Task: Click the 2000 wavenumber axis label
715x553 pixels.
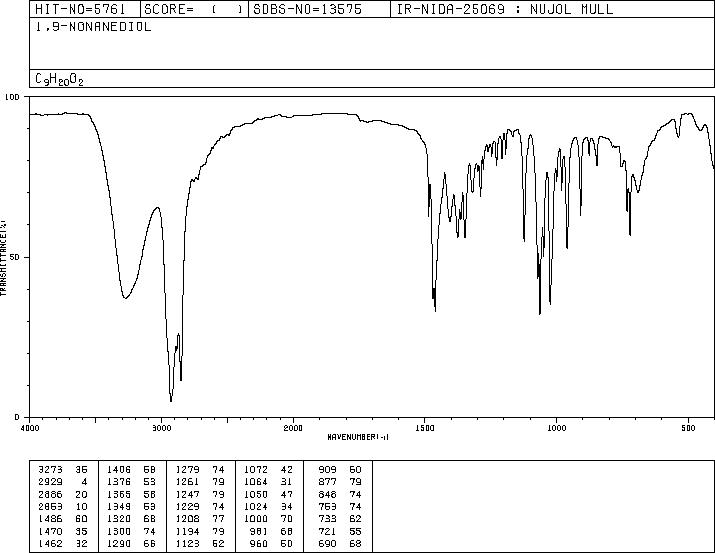Action: (x=293, y=428)
